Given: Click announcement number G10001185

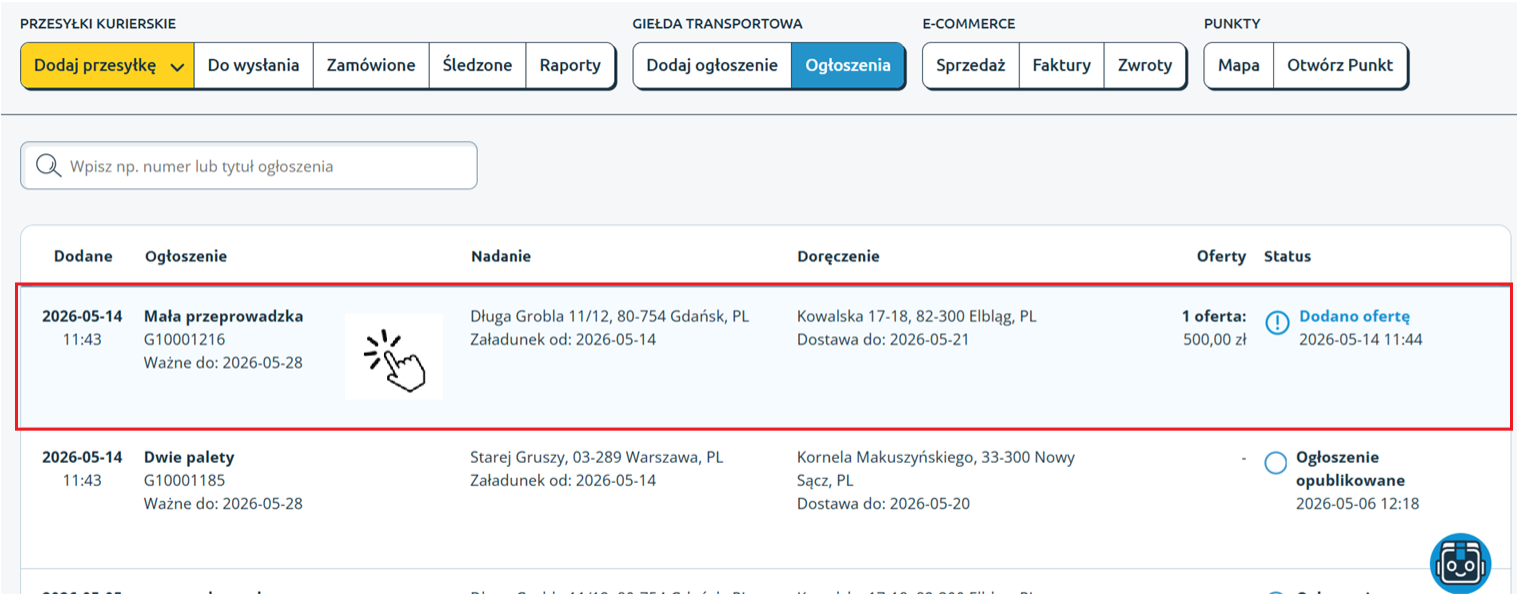Looking at the screenshot, I should (185, 480).
